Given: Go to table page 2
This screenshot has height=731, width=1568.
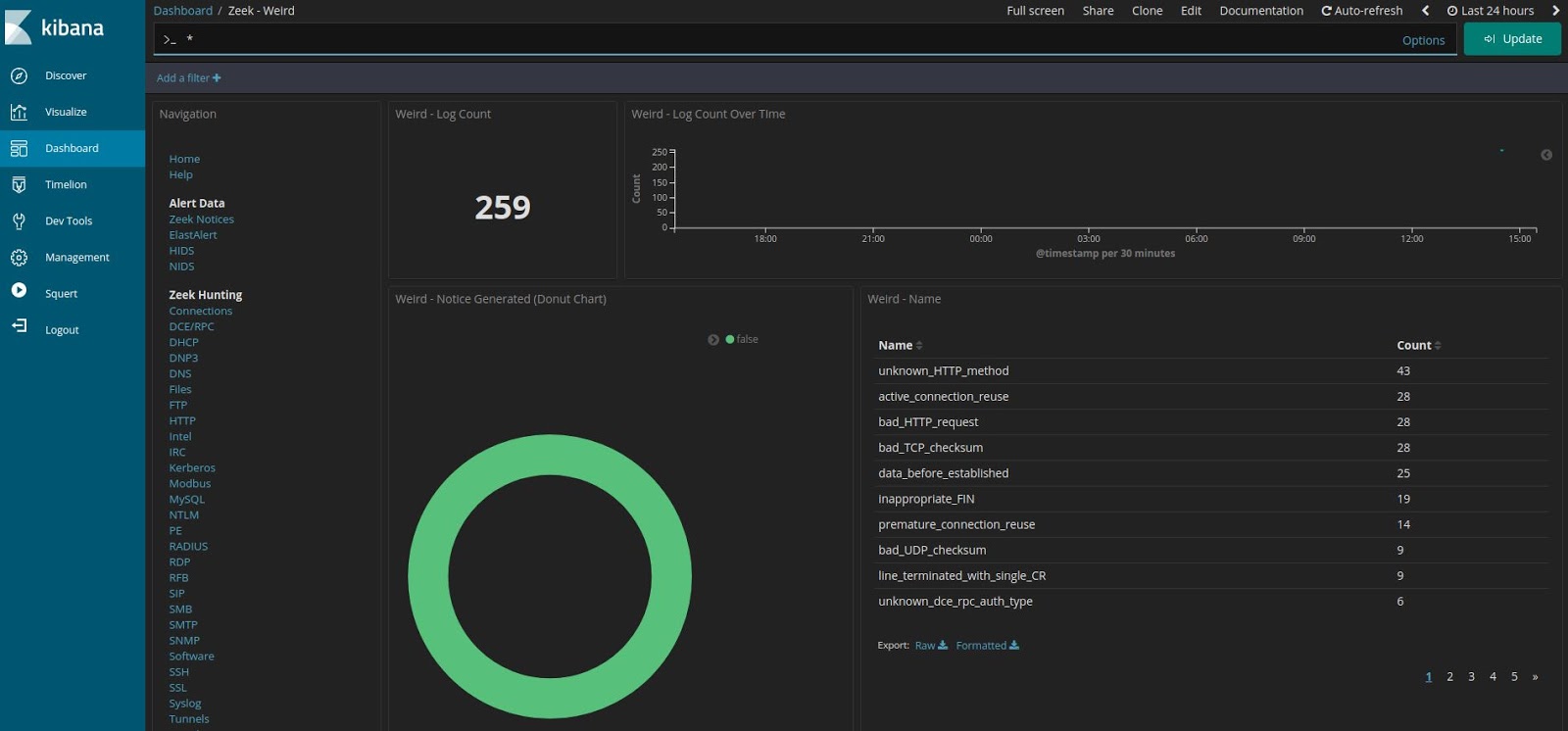Looking at the screenshot, I should click(x=1449, y=676).
